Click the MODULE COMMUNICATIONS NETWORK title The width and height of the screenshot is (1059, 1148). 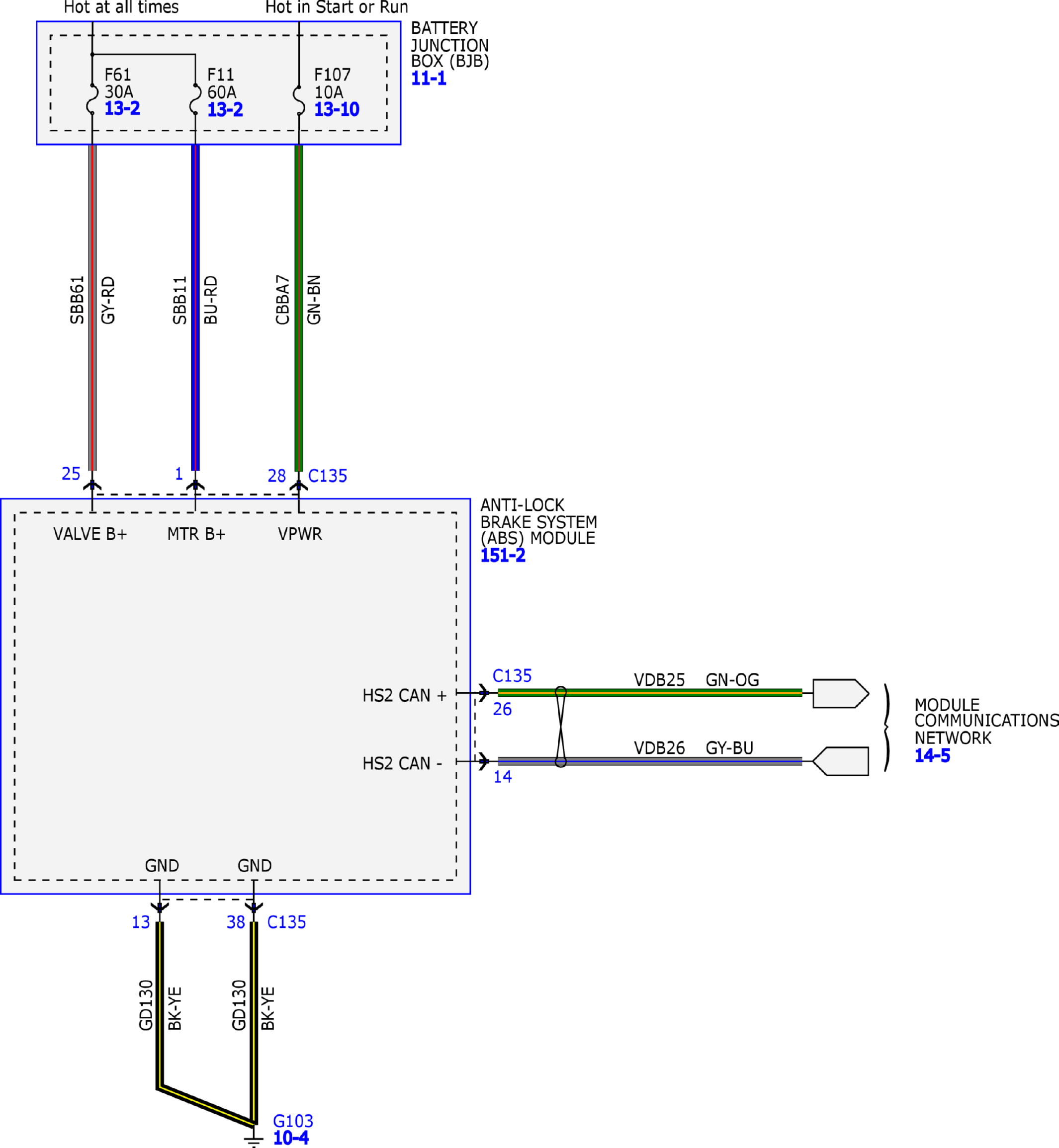coord(987,721)
